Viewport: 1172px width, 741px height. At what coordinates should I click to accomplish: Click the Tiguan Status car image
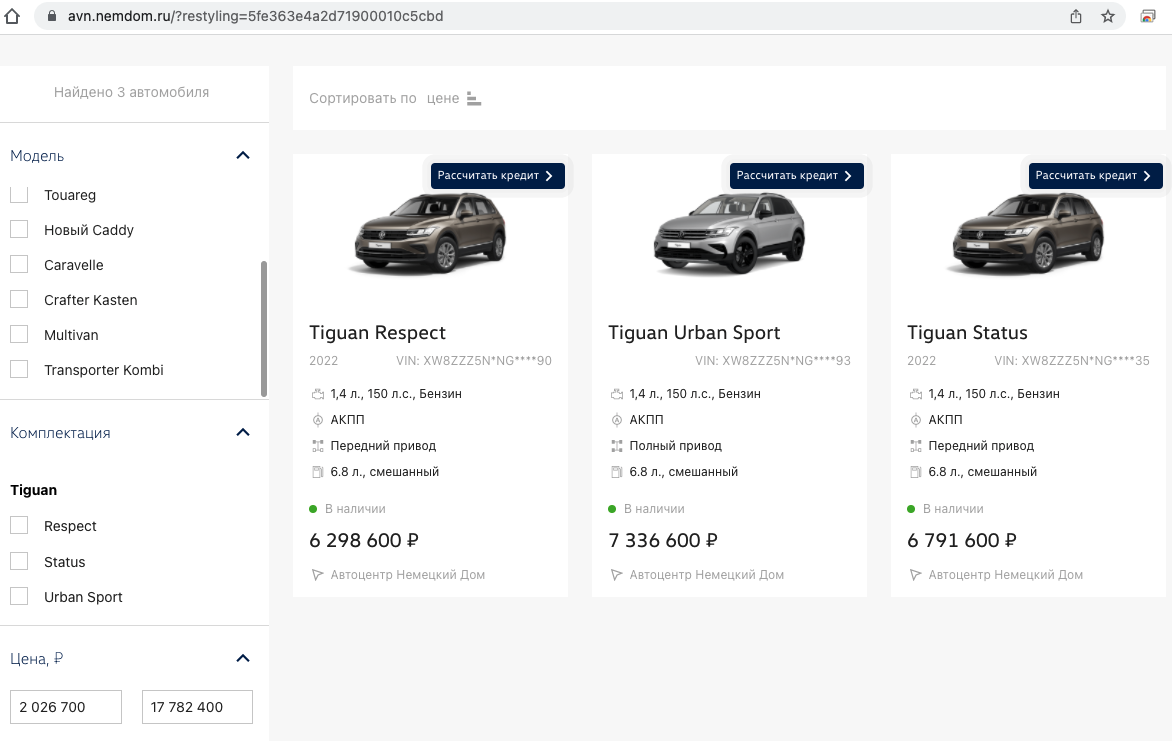pyautogui.click(x=1028, y=233)
